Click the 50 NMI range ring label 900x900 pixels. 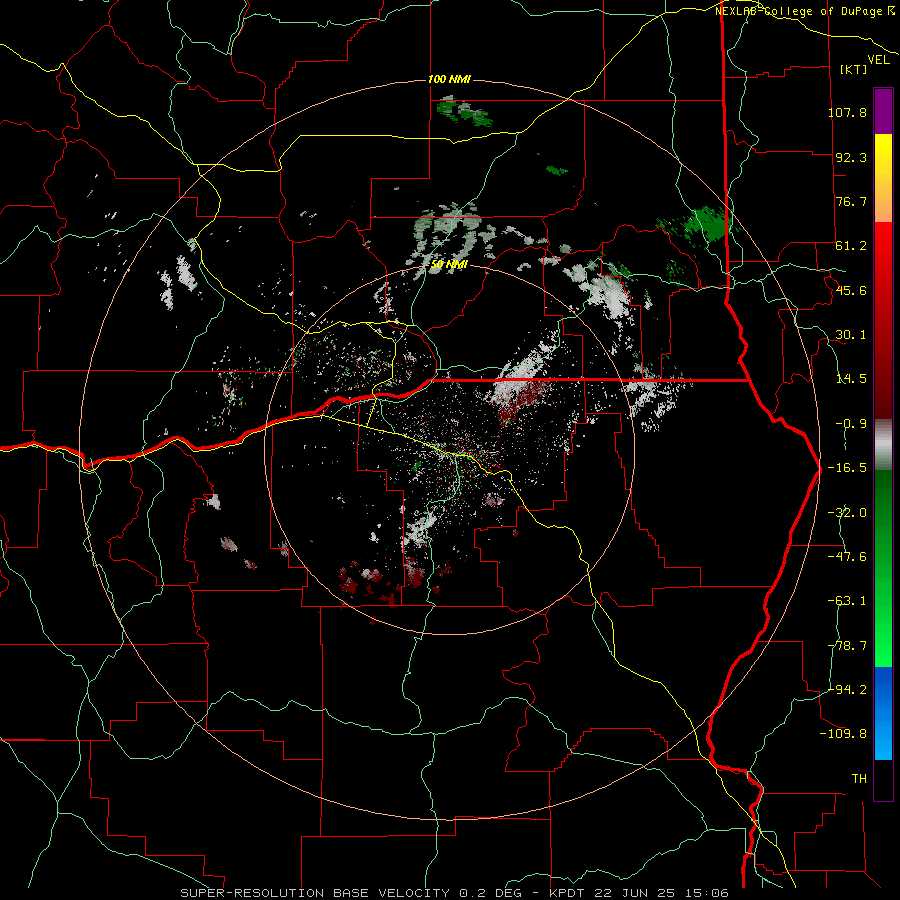449,265
